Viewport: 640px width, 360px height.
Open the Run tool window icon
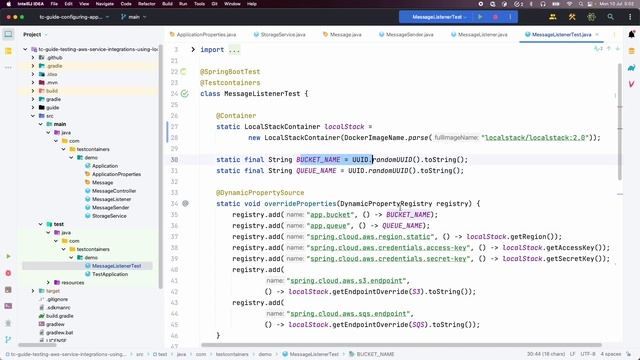pyautogui.click(x=8, y=256)
